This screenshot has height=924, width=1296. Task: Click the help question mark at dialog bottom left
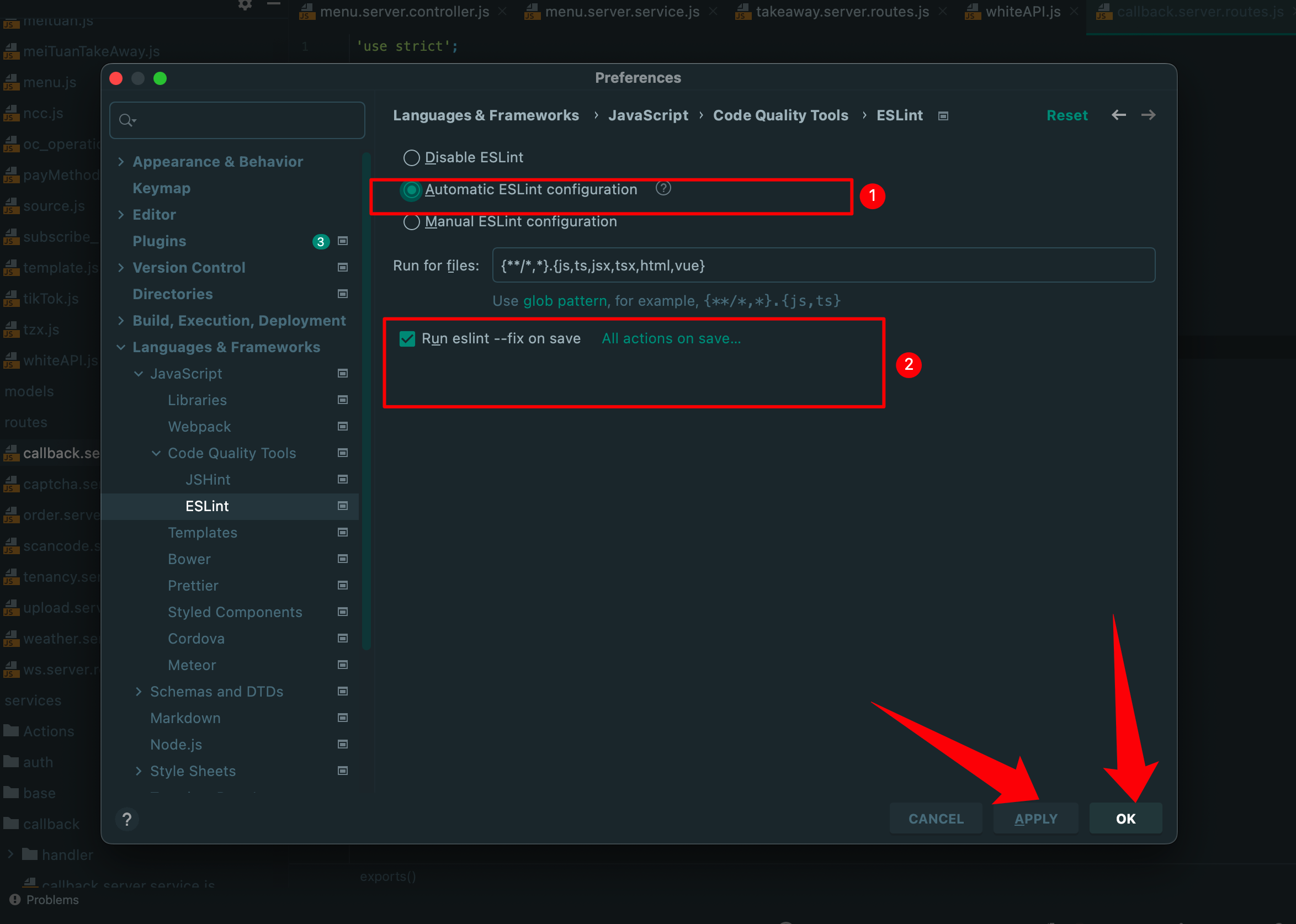click(128, 819)
